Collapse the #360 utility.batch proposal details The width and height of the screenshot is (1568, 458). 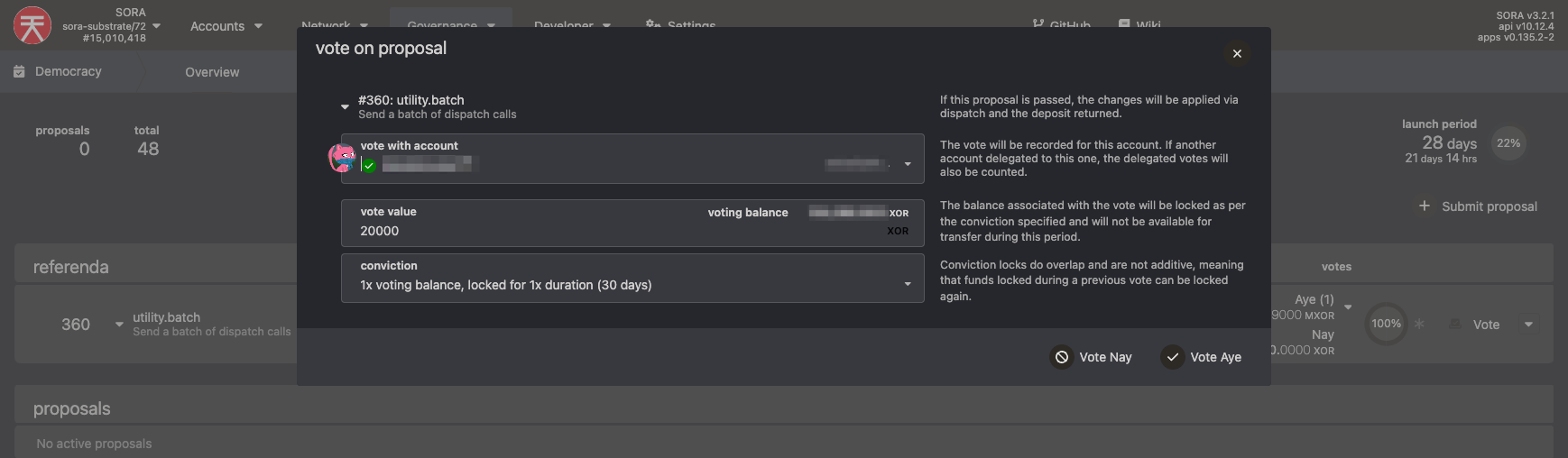pos(345,106)
